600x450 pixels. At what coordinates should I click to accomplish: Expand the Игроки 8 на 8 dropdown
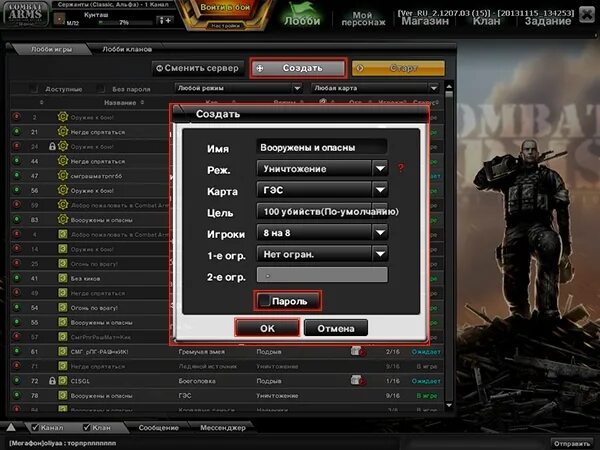tap(323, 233)
